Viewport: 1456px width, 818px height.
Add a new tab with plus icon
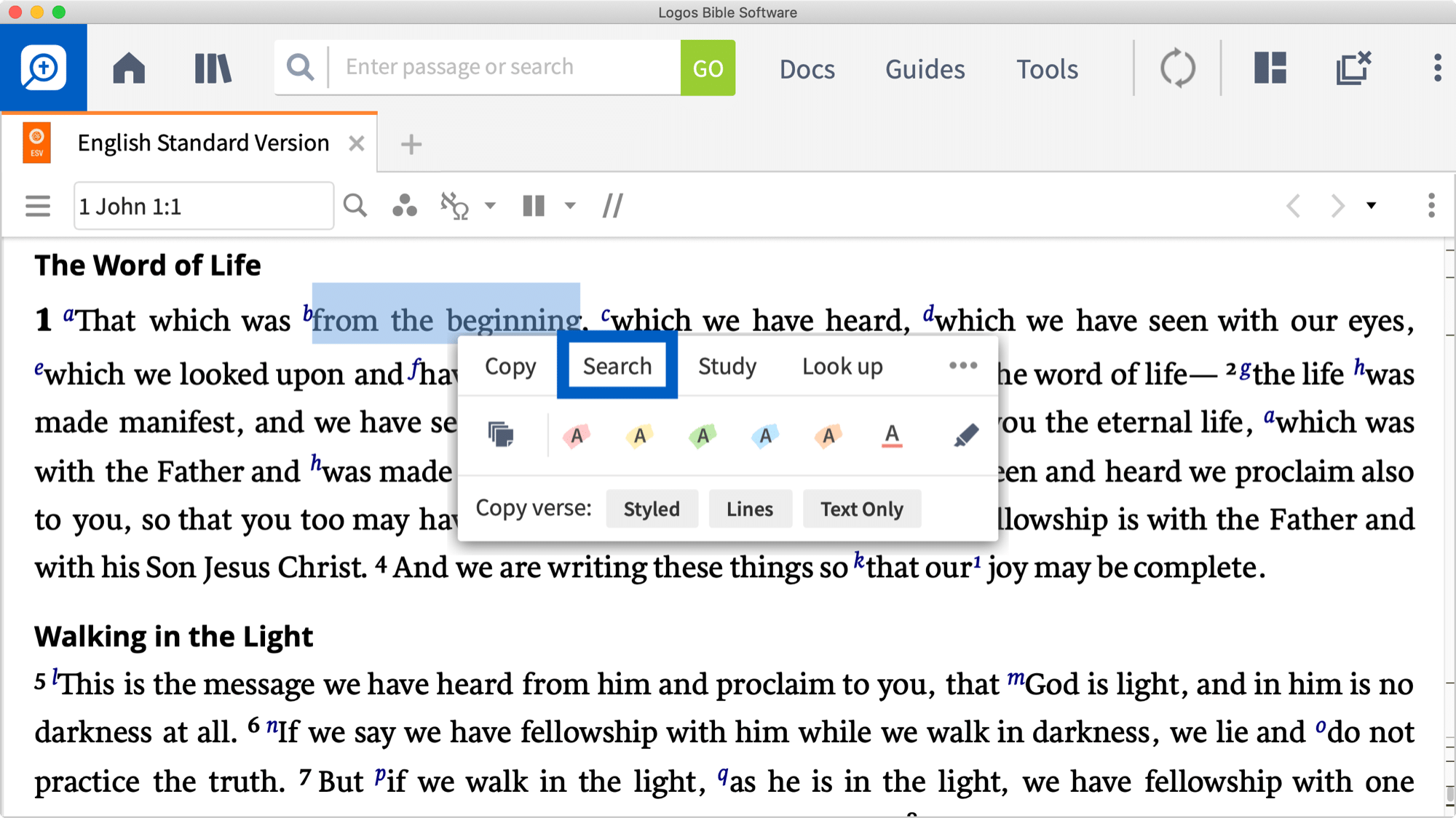pos(411,144)
